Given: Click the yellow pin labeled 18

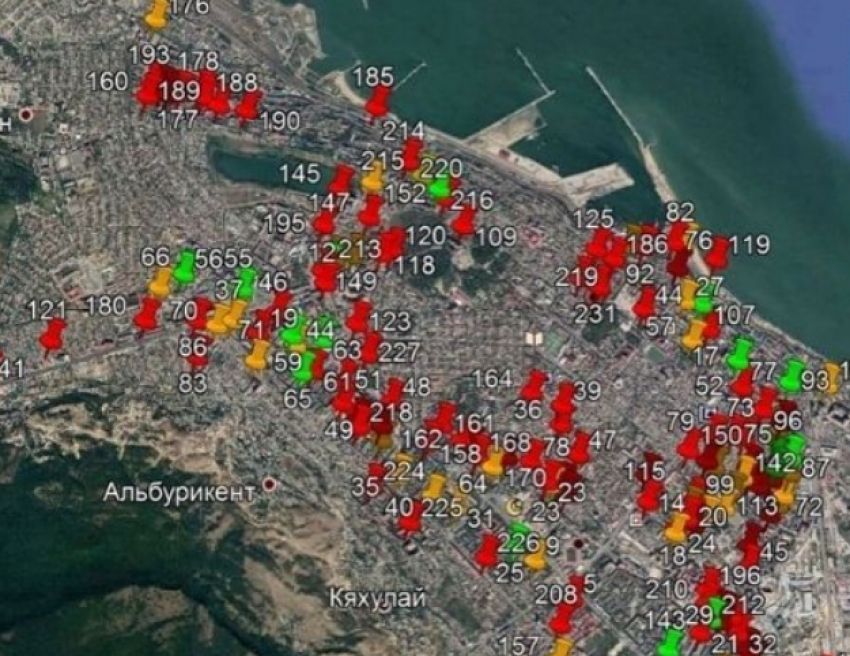Looking at the screenshot, I should [x=677, y=528].
